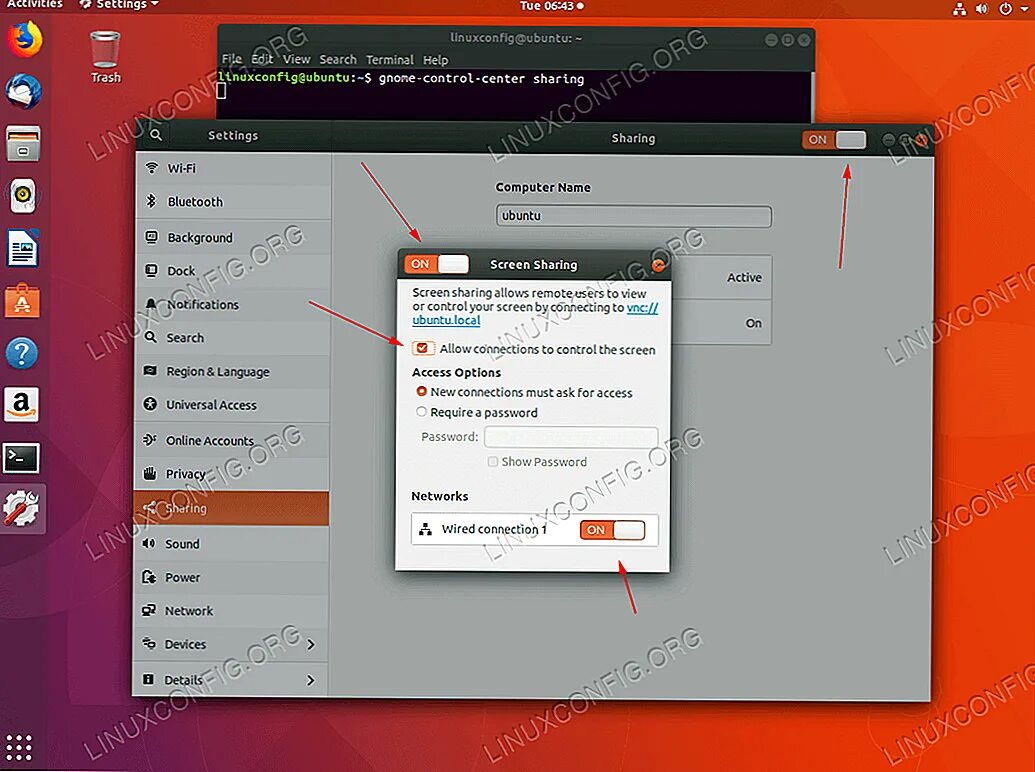
Task: Uncheck Allow connections to control the screen
Action: tap(422, 348)
